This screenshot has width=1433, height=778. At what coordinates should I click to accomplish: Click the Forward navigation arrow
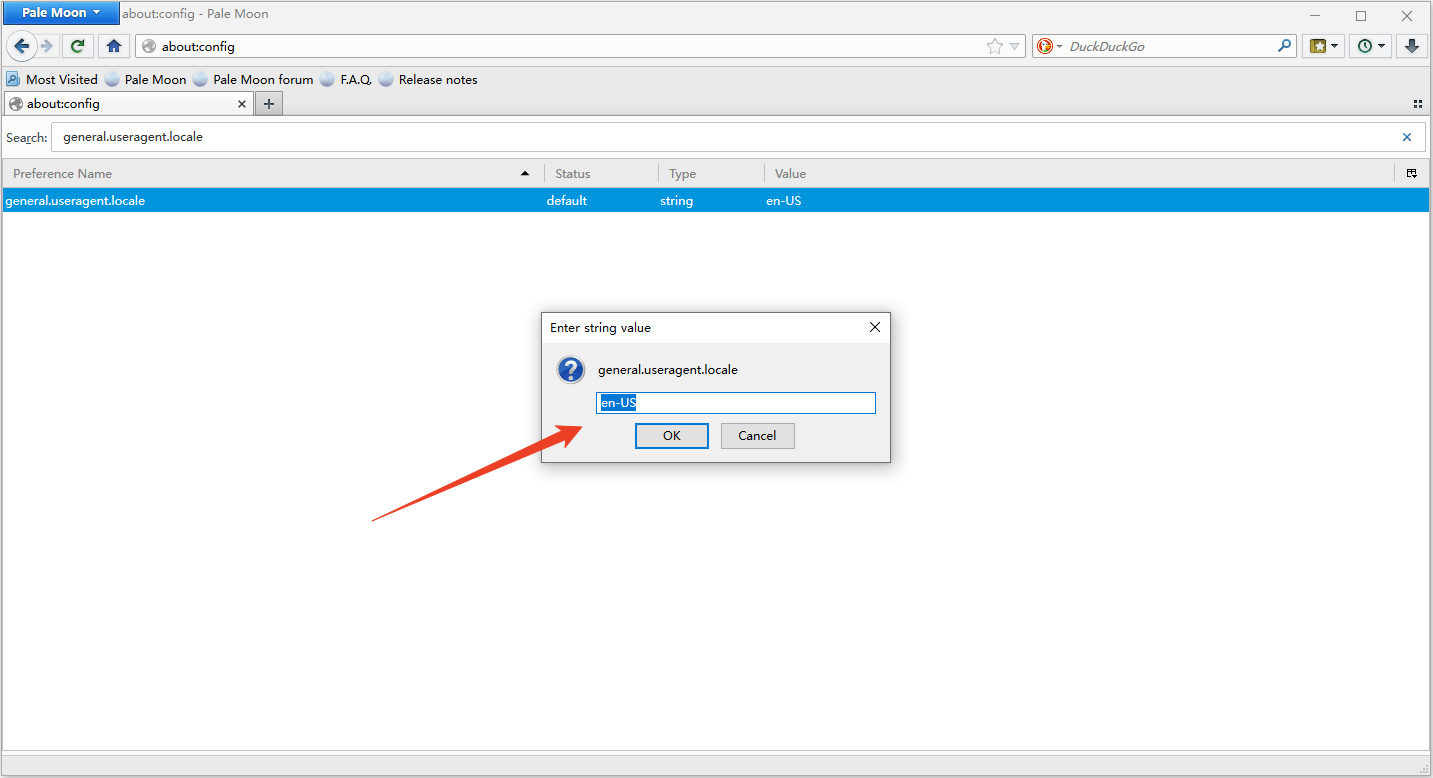(46, 46)
